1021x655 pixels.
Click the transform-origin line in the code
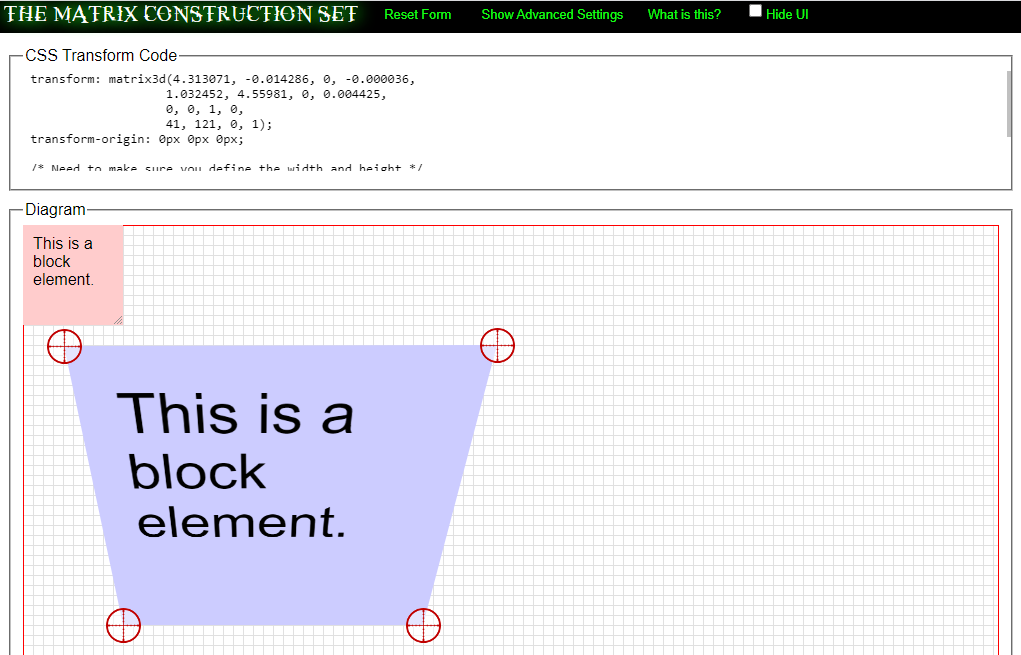coord(136,140)
